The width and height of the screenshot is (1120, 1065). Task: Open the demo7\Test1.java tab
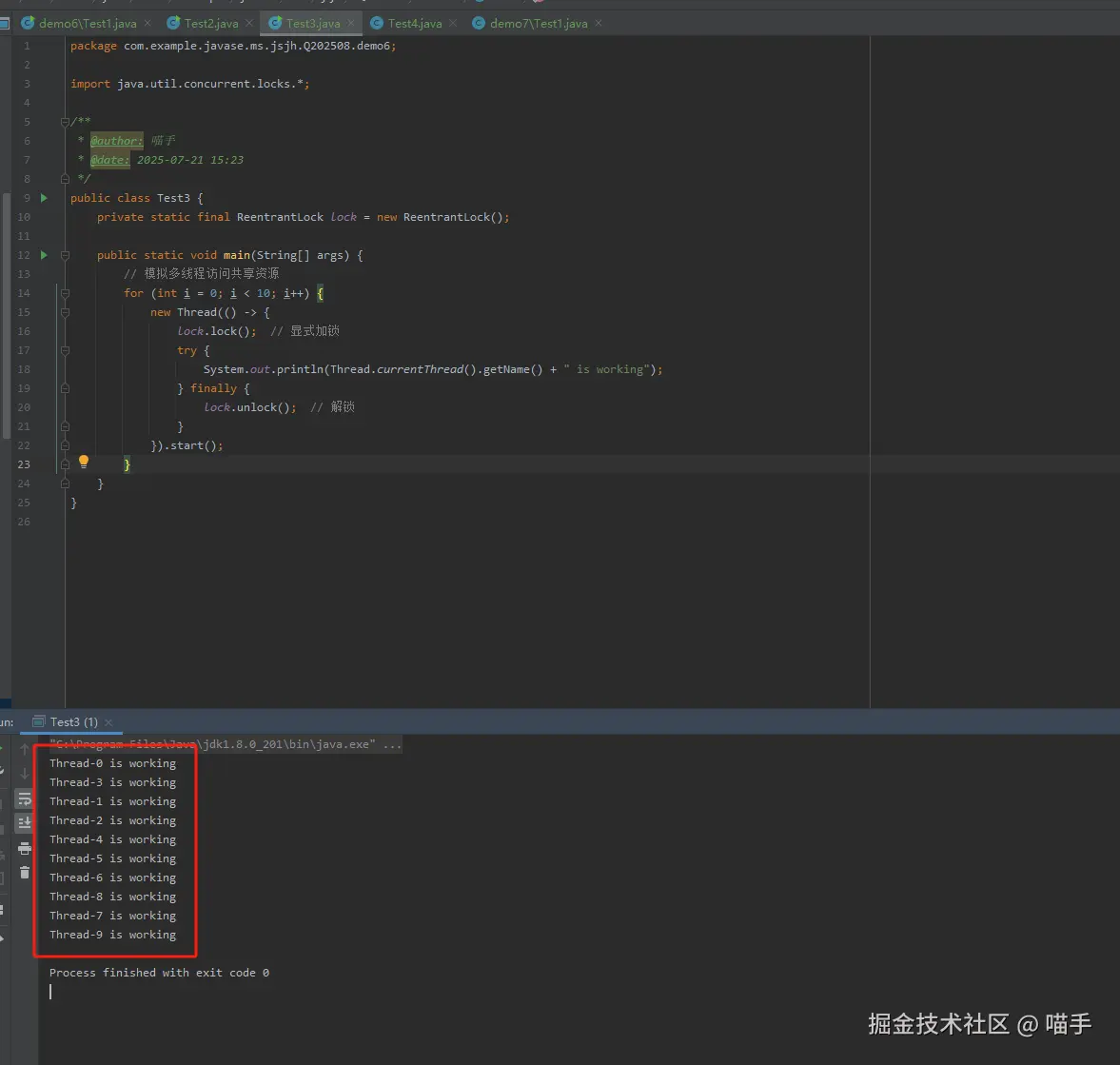coord(537,23)
